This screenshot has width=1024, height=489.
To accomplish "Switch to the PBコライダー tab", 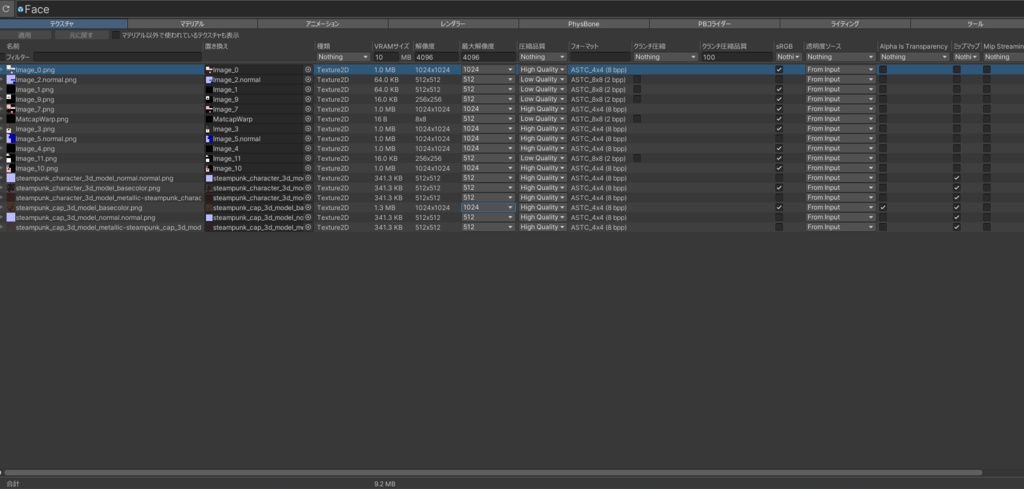I will point(714,24).
